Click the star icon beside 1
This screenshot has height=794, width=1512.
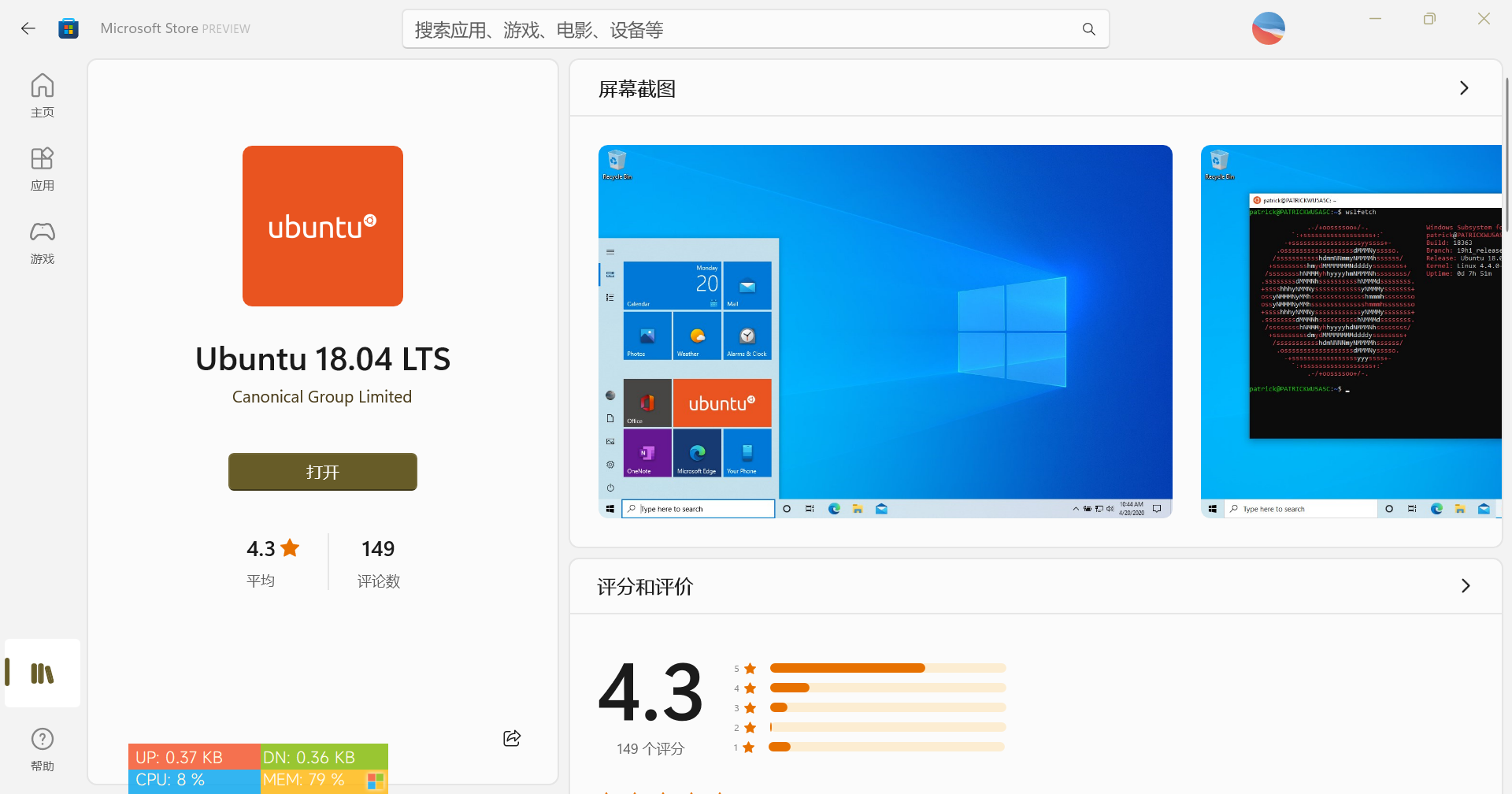tap(749, 747)
